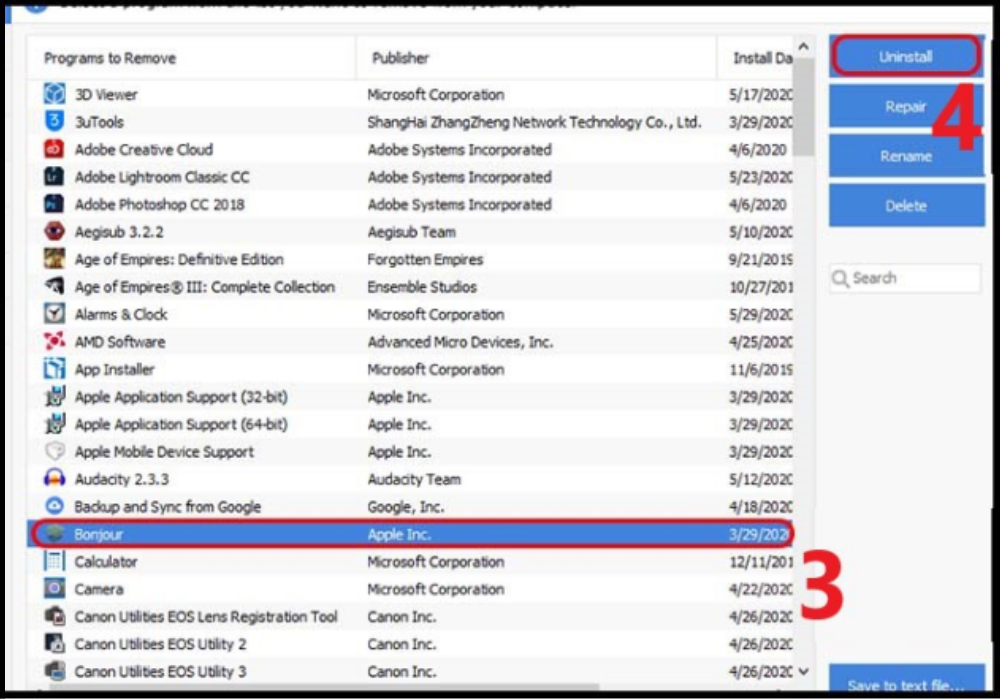Click Advanced Micro Devices, Inc. publisher
Viewport: 1000px width, 700px height.
coord(460,342)
